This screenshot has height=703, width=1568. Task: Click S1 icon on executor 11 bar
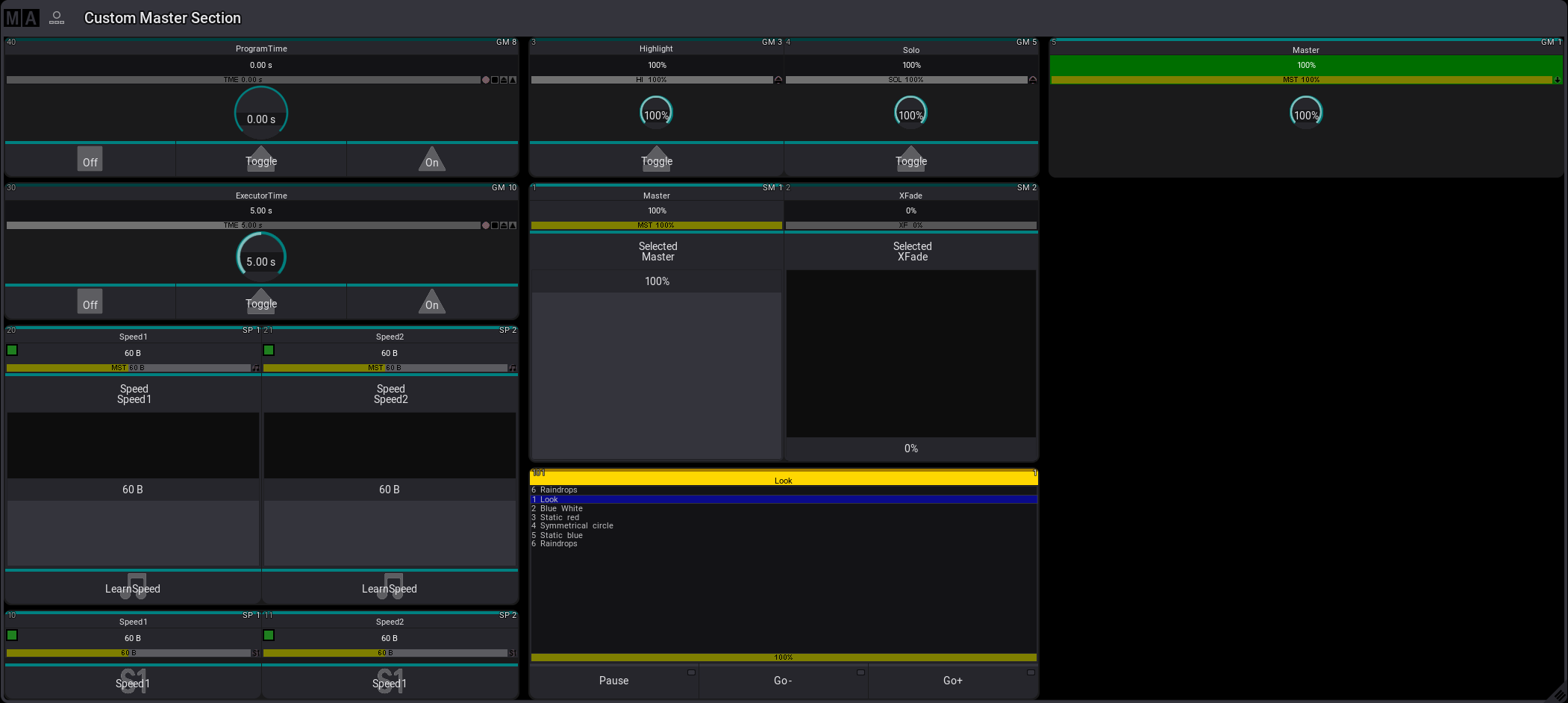512,653
